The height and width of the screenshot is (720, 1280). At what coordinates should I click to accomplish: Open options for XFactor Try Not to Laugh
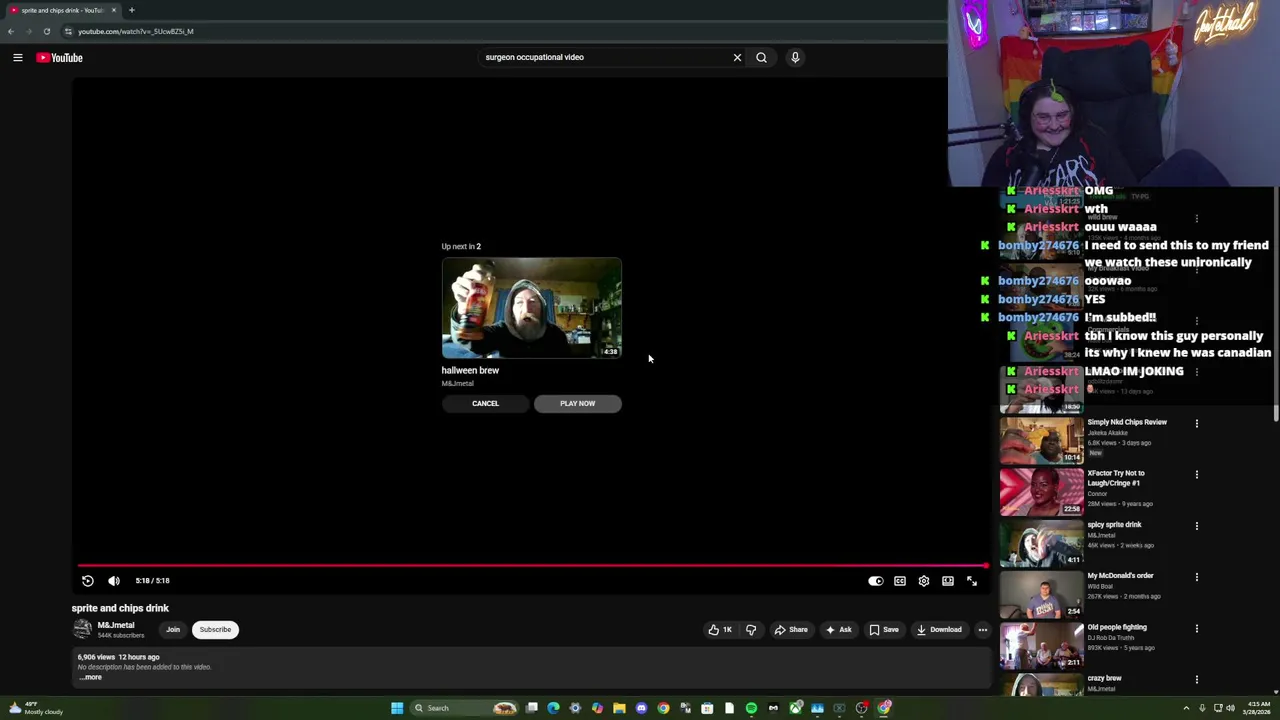point(1196,474)
